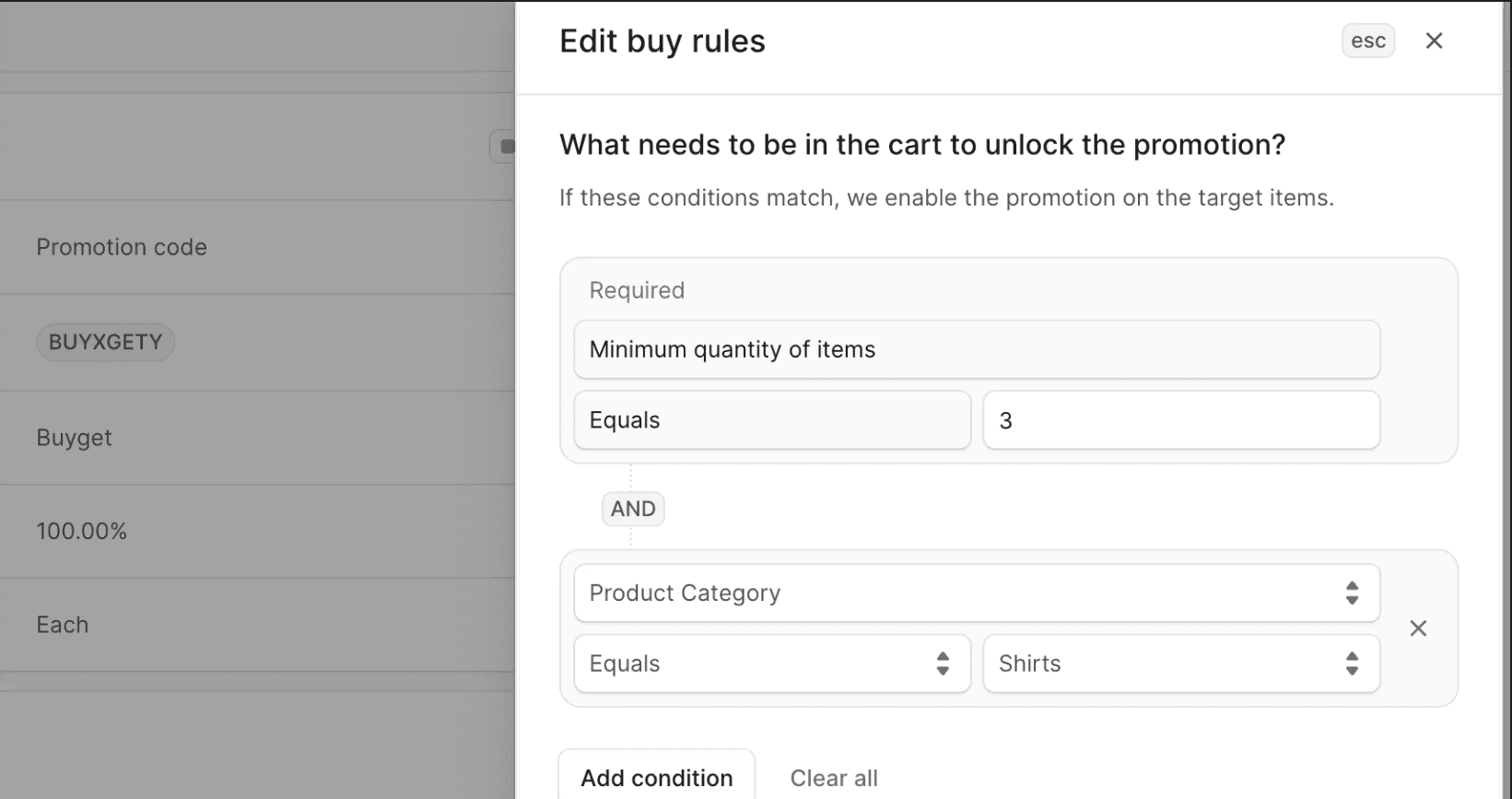Click the partially hidden icon behind panel edge
The height and width of the screenshot is (799, 1512).
[x=504, y=147]
